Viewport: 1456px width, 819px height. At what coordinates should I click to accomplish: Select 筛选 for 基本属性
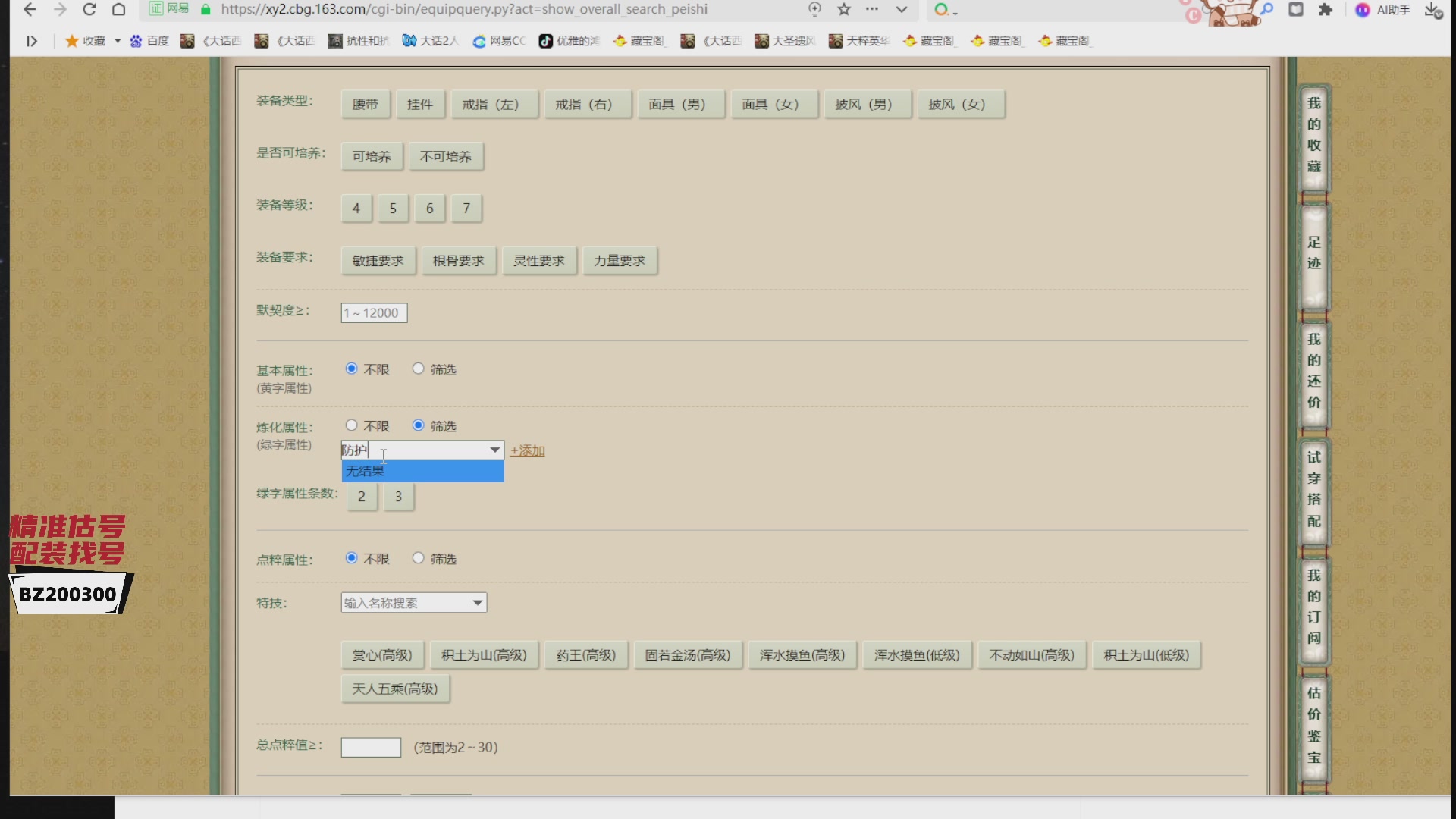point(418,369)
